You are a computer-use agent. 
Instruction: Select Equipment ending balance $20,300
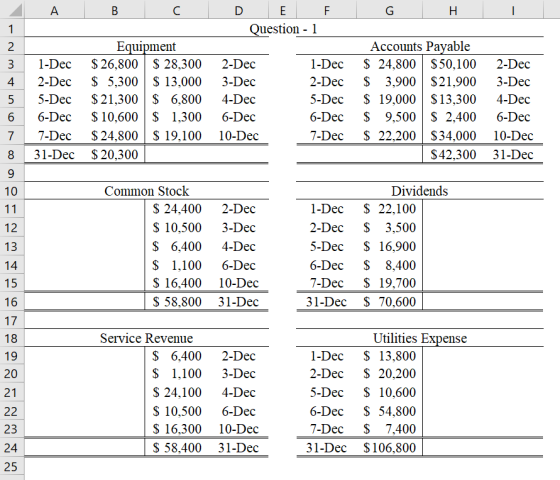pyautogui.click(x=114, y=155)
